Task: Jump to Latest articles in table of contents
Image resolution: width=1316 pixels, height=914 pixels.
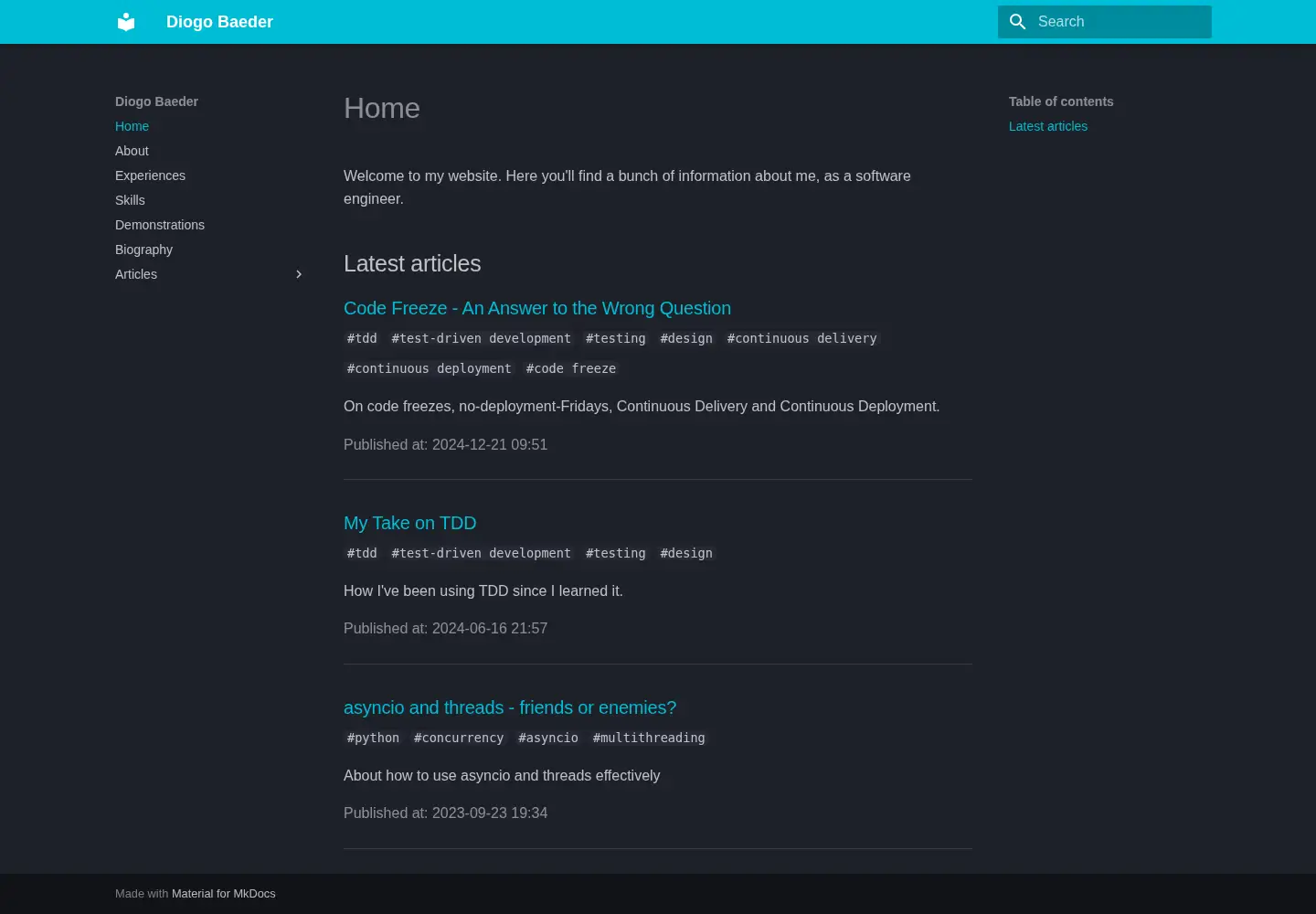Action: point(1048,126)
